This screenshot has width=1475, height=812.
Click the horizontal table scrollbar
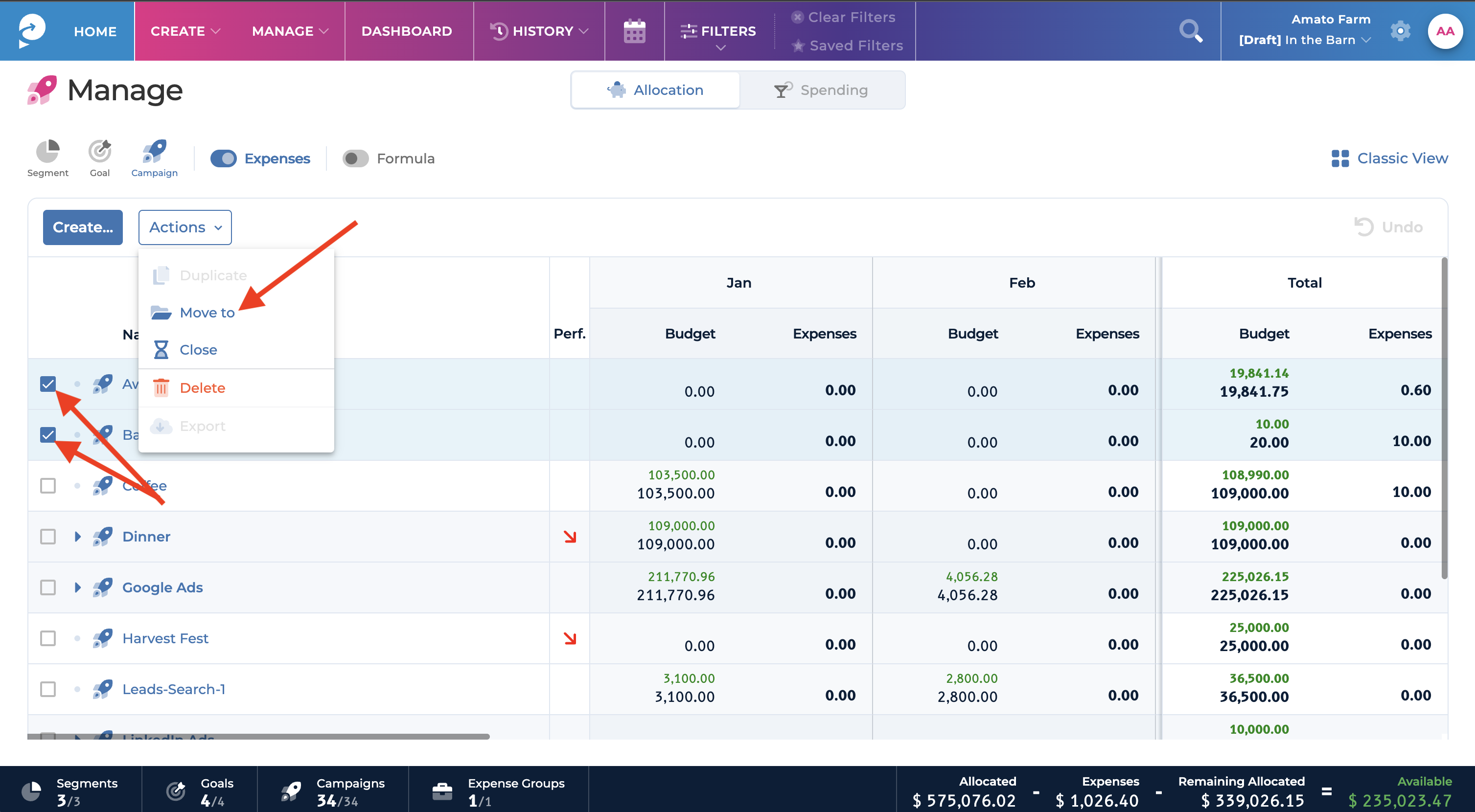click(258, 737)
